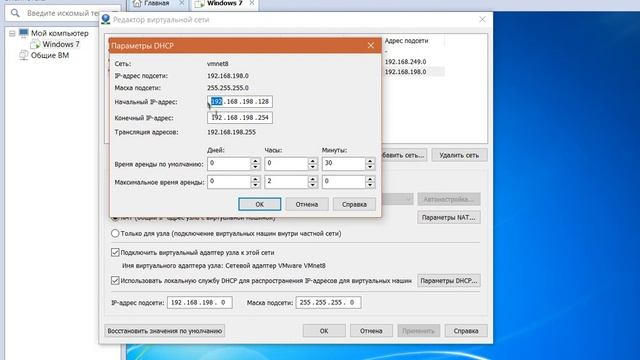Image resolution: width=640 pixels, height=360 pixels.
Task: Click the maximum lease days field
Action: 229,182
